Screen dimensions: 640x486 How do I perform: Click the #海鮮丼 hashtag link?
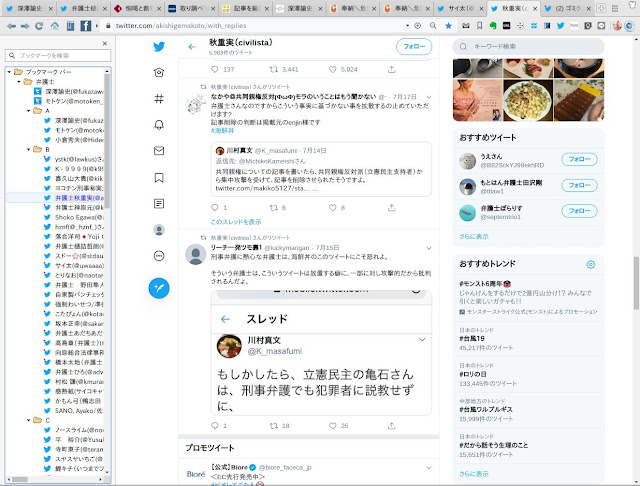coord(222,131)
